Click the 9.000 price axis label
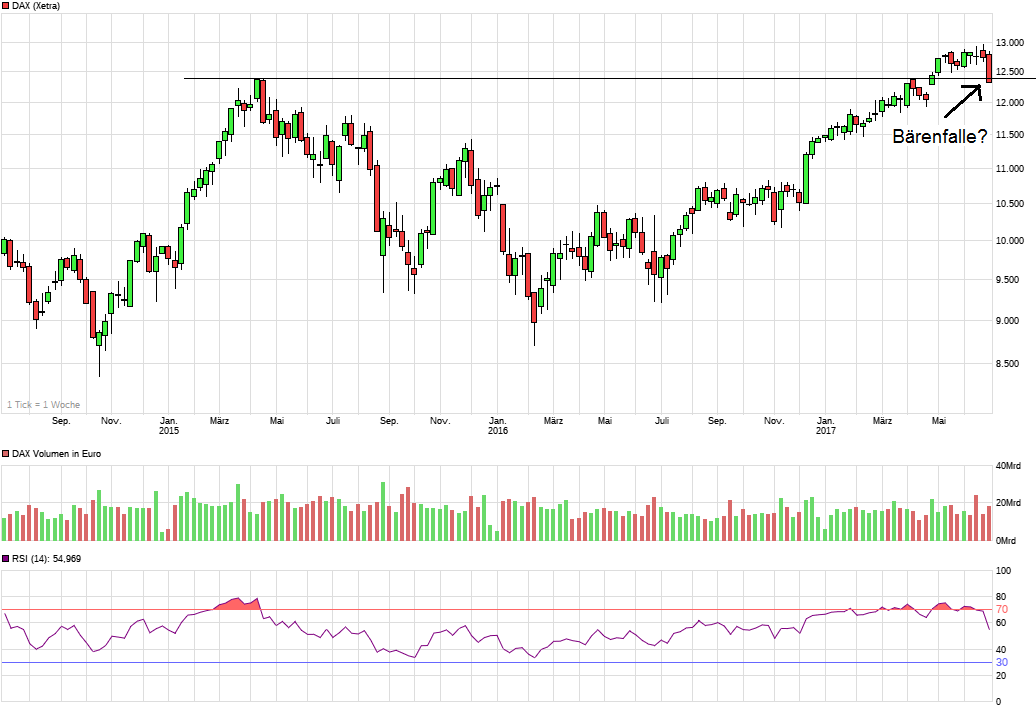This screenshot has height=711, width=1036. (x=1008, y=321)
